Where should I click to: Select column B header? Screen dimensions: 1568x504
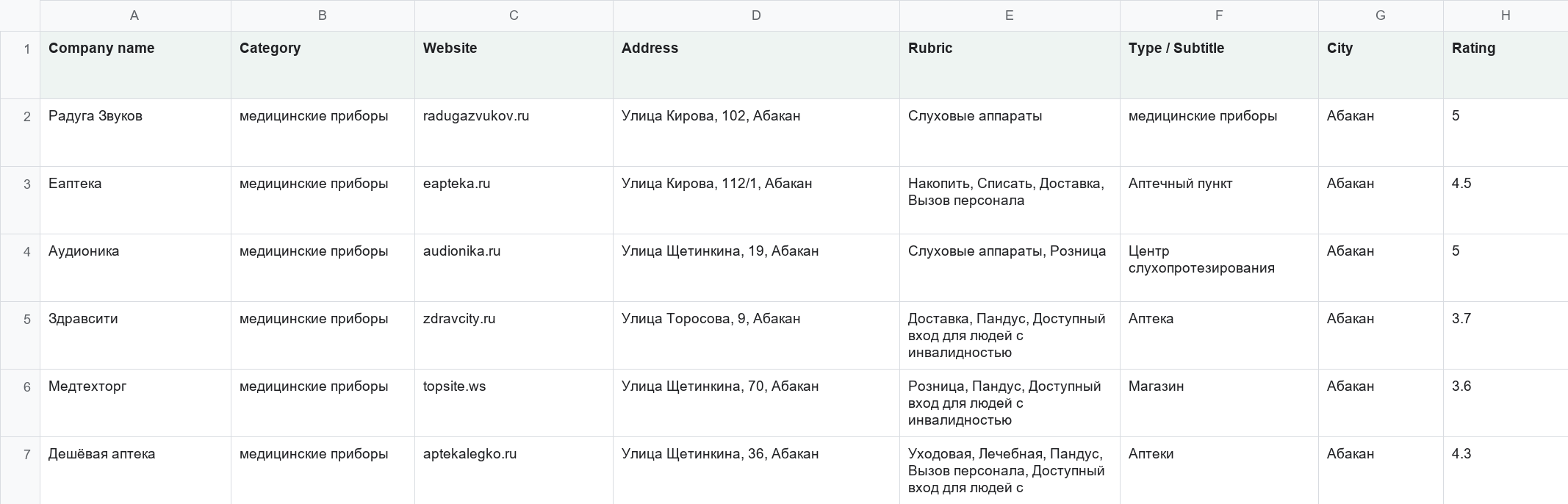[323, 15]
